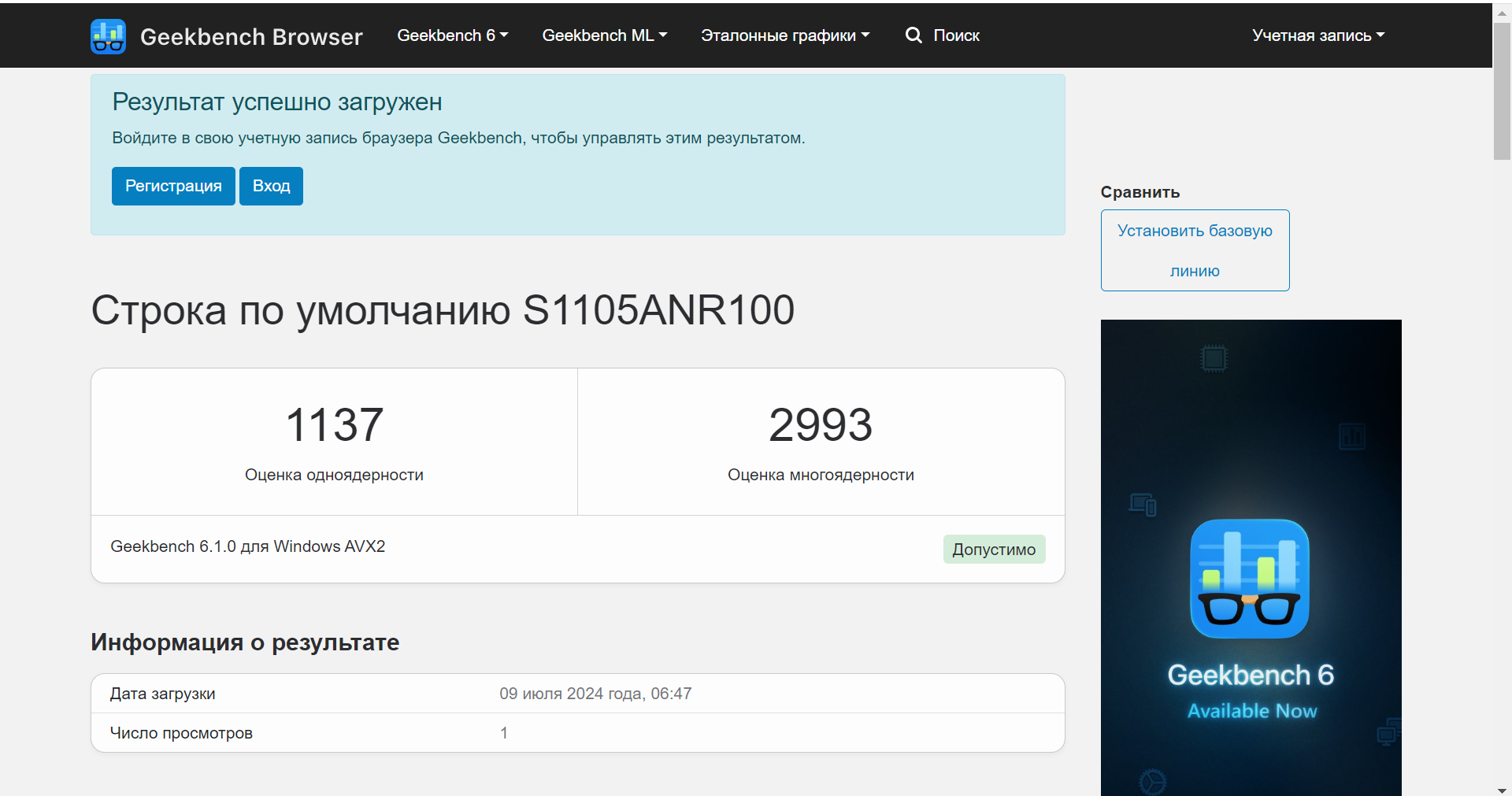Click the scrollbar up arrow

1502,13
